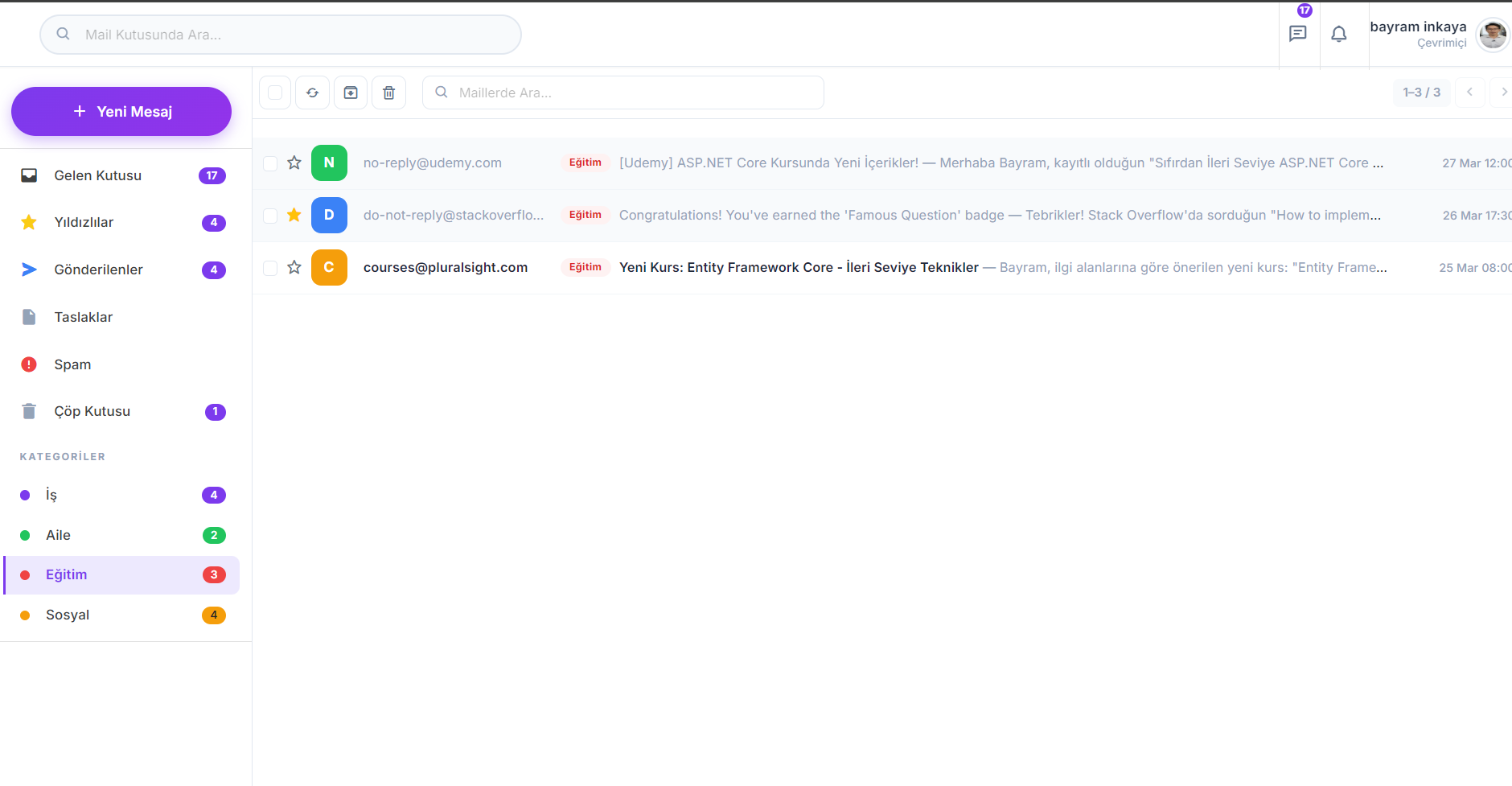
Task: Select the Sosyal category
Action: [x=121, y=615]
